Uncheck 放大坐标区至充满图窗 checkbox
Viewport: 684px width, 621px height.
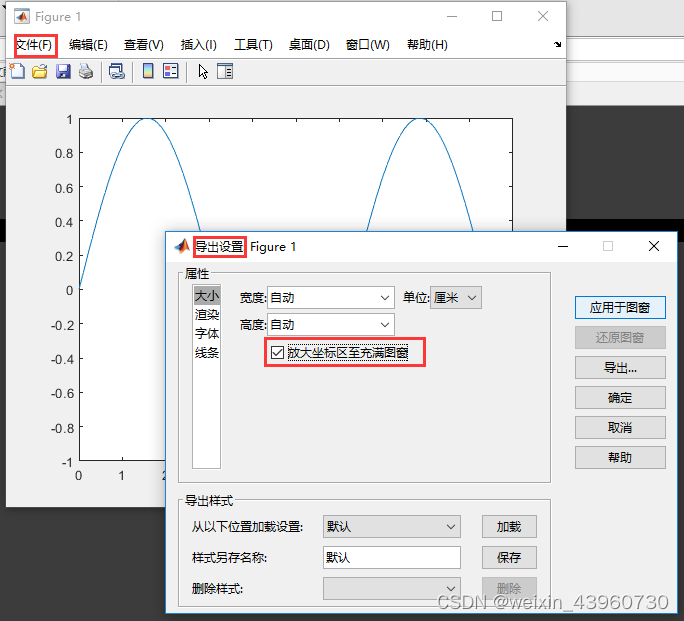point(277,352)
